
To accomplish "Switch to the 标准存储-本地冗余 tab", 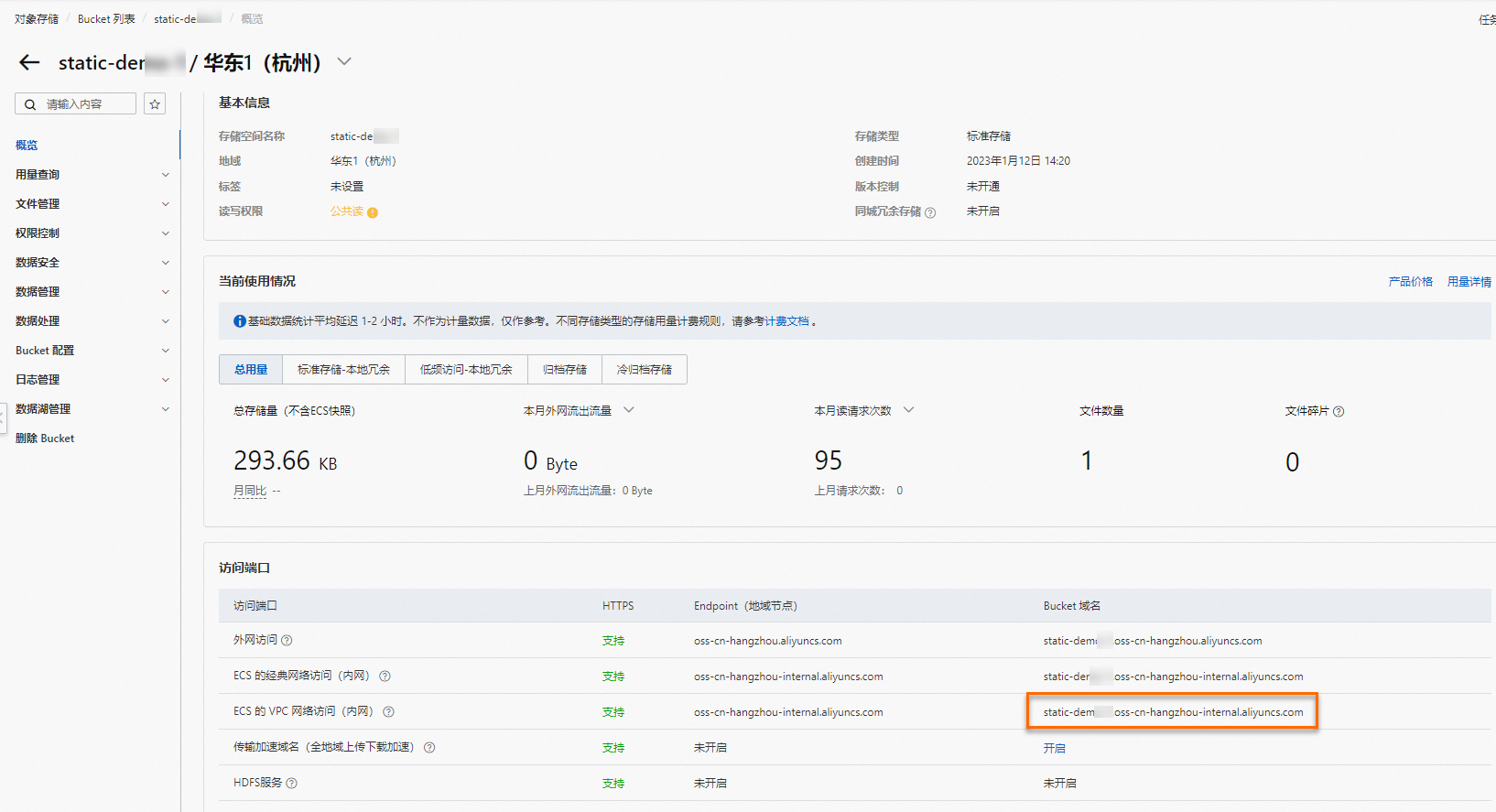I will (x=343, y=370).
